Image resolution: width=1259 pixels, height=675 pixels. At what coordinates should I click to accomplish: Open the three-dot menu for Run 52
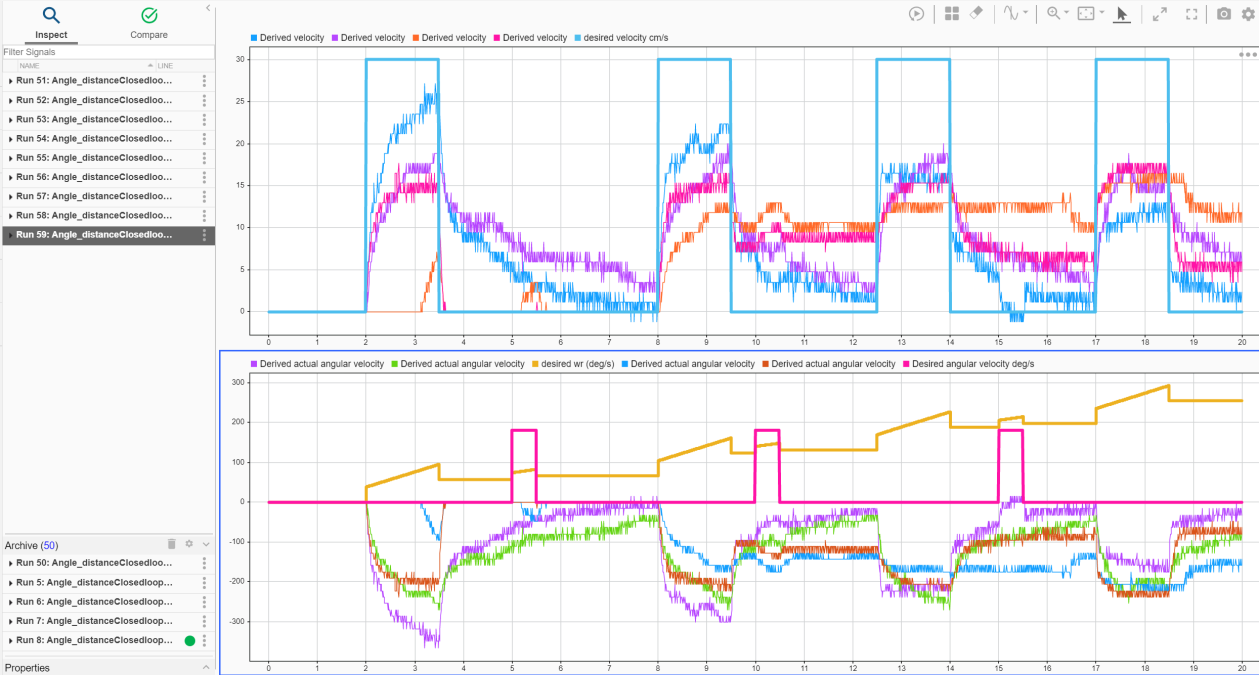[205, 100]
